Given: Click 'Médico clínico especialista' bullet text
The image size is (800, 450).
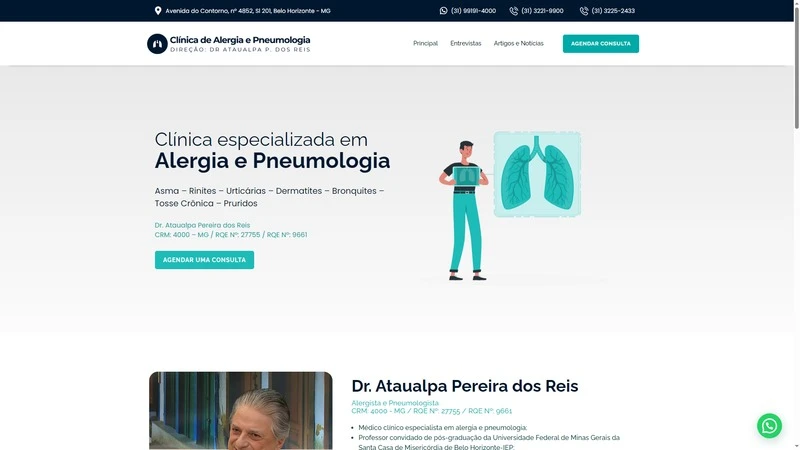Looking at the screenshot, I should [x=442, y=428].
